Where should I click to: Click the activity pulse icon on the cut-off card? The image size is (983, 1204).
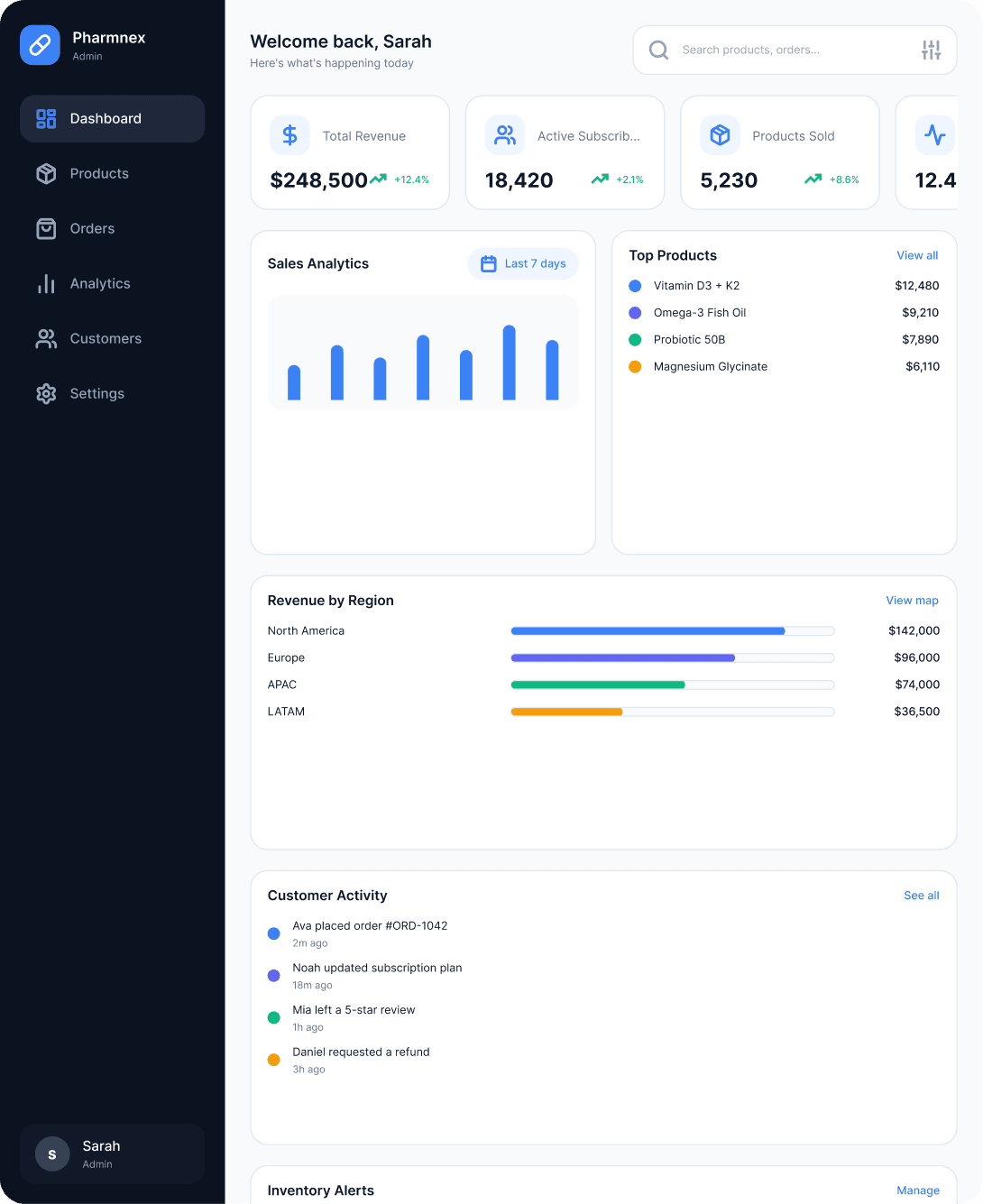pos(935,135)
